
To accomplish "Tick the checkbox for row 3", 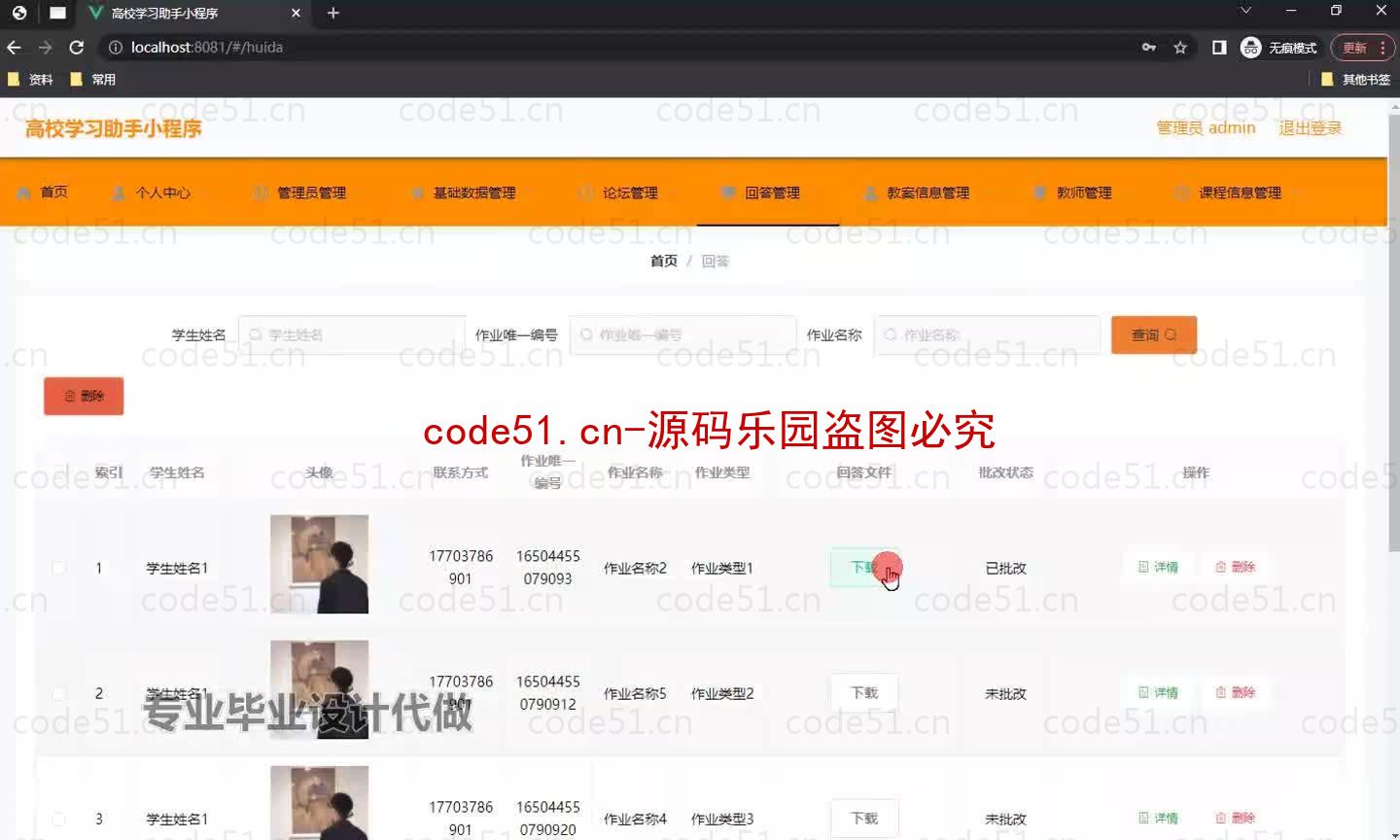I will click(x=58, y=819).
